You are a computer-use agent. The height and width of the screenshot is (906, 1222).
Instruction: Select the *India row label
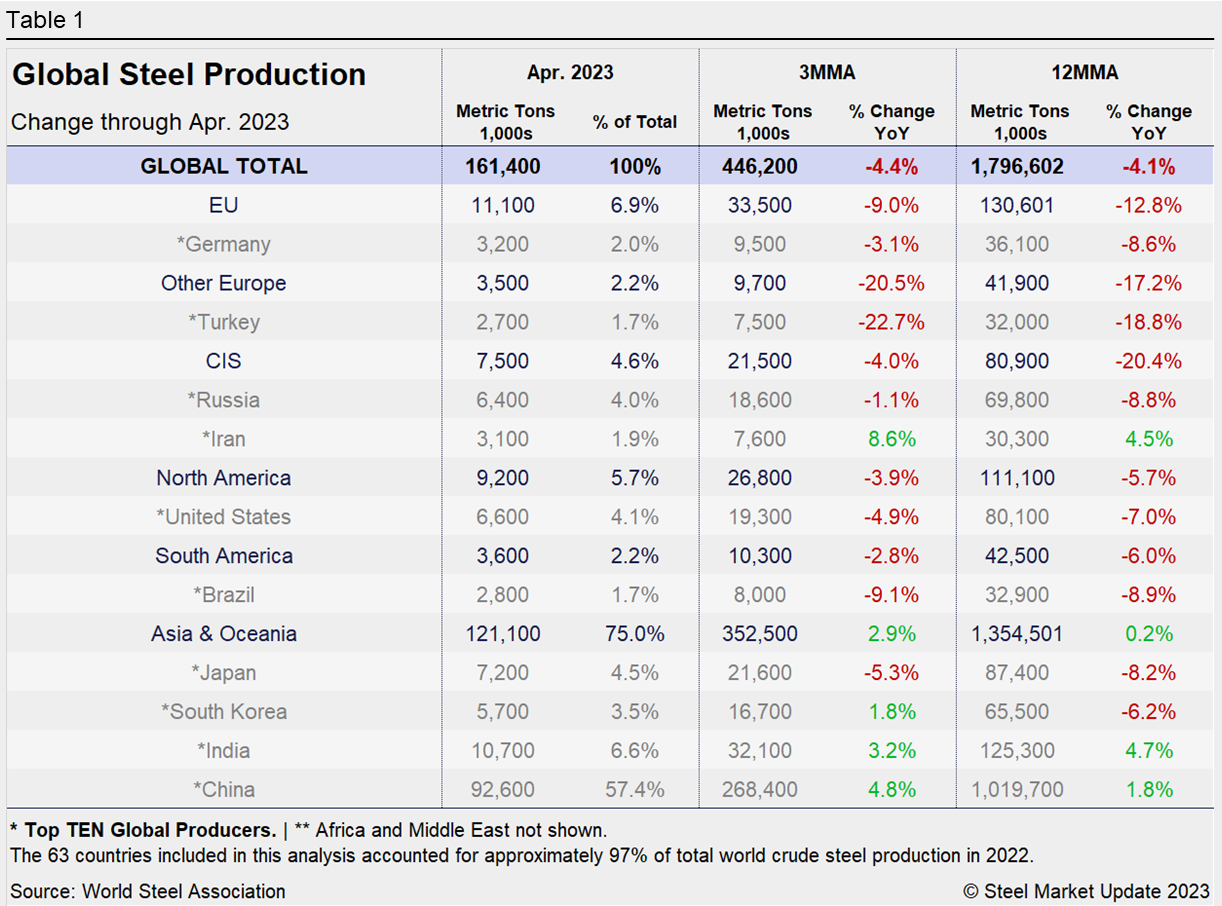pos(224,751)
